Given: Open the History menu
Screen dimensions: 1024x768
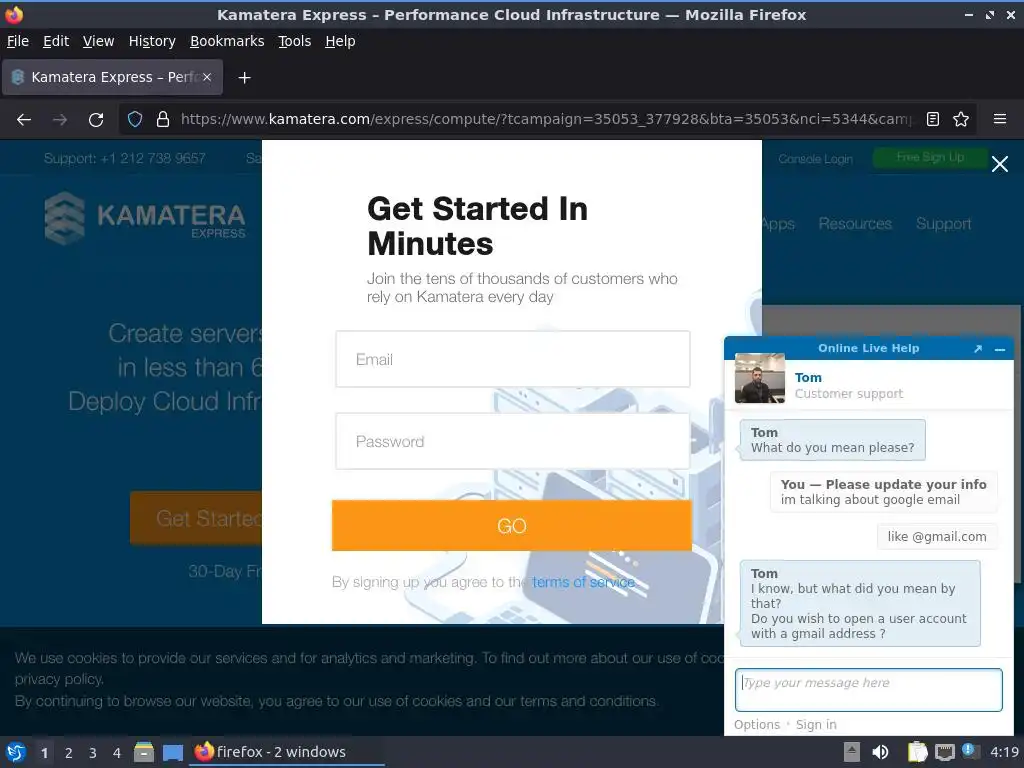Looking at the screenshot, I should point(152,41).
